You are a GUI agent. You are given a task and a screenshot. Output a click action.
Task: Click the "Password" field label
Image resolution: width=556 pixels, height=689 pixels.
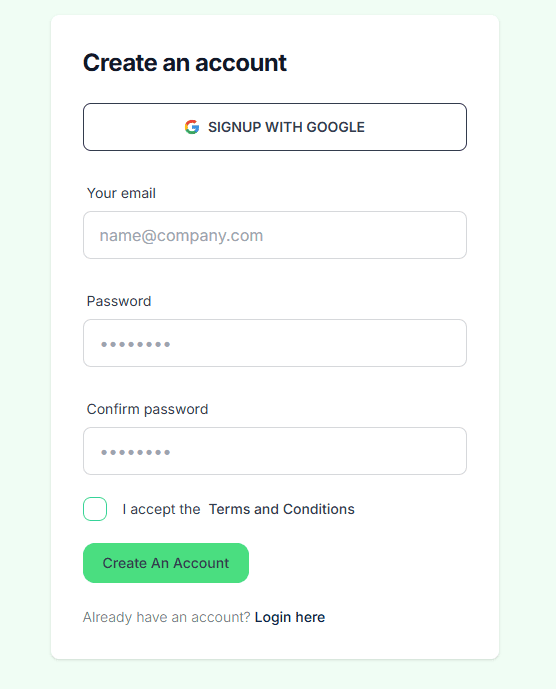(119, 301)
